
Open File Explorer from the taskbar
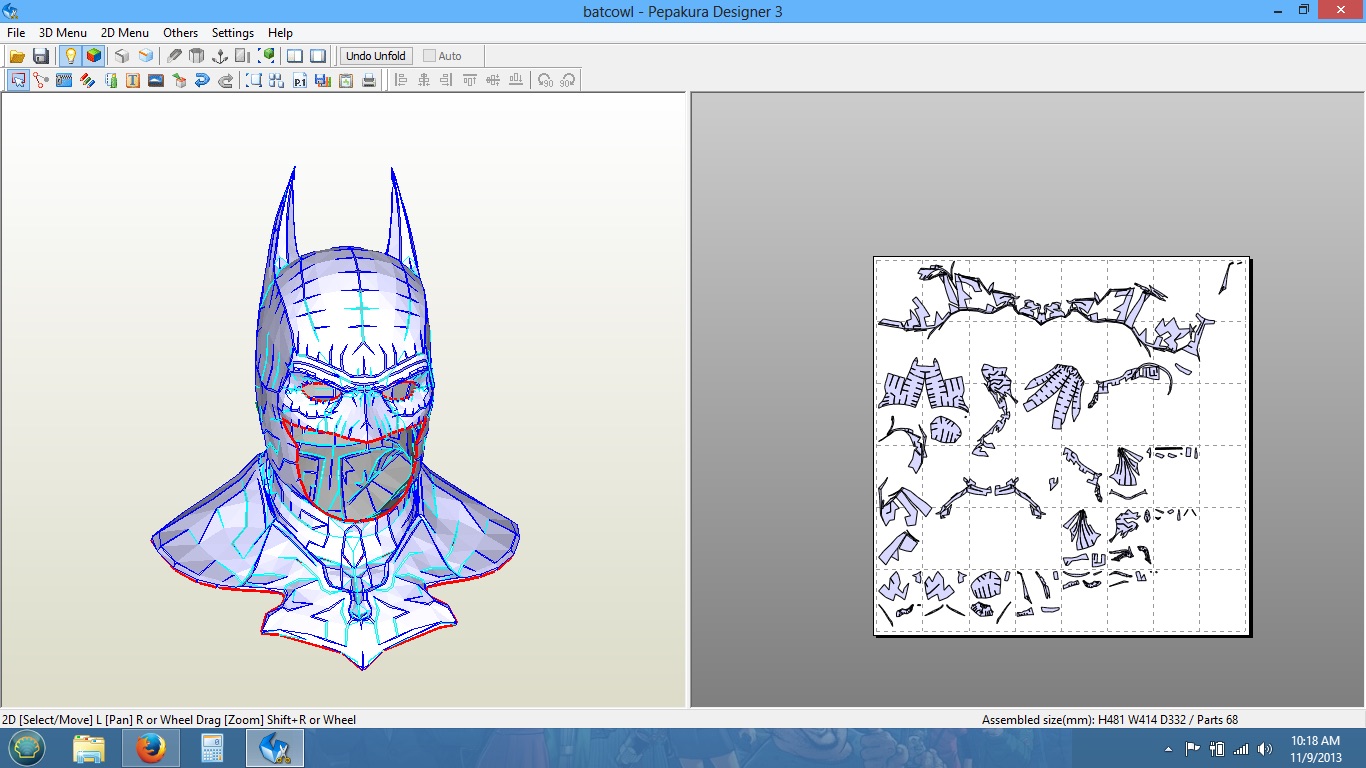[89, 748]
